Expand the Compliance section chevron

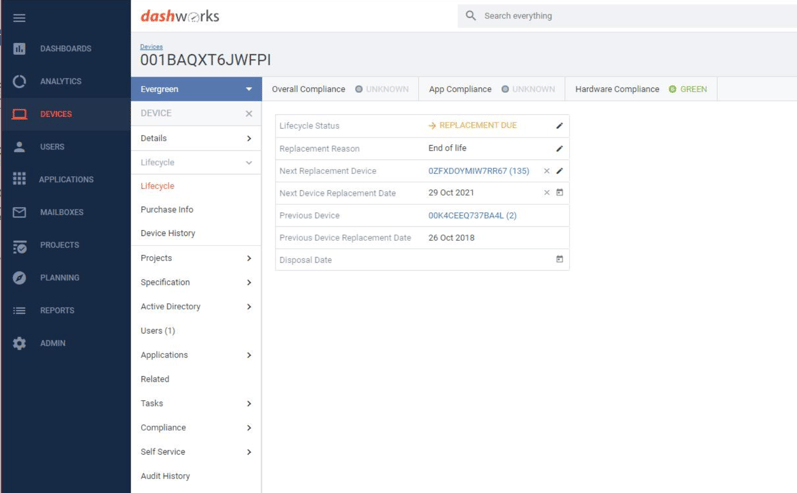click(x=249, y=427)
